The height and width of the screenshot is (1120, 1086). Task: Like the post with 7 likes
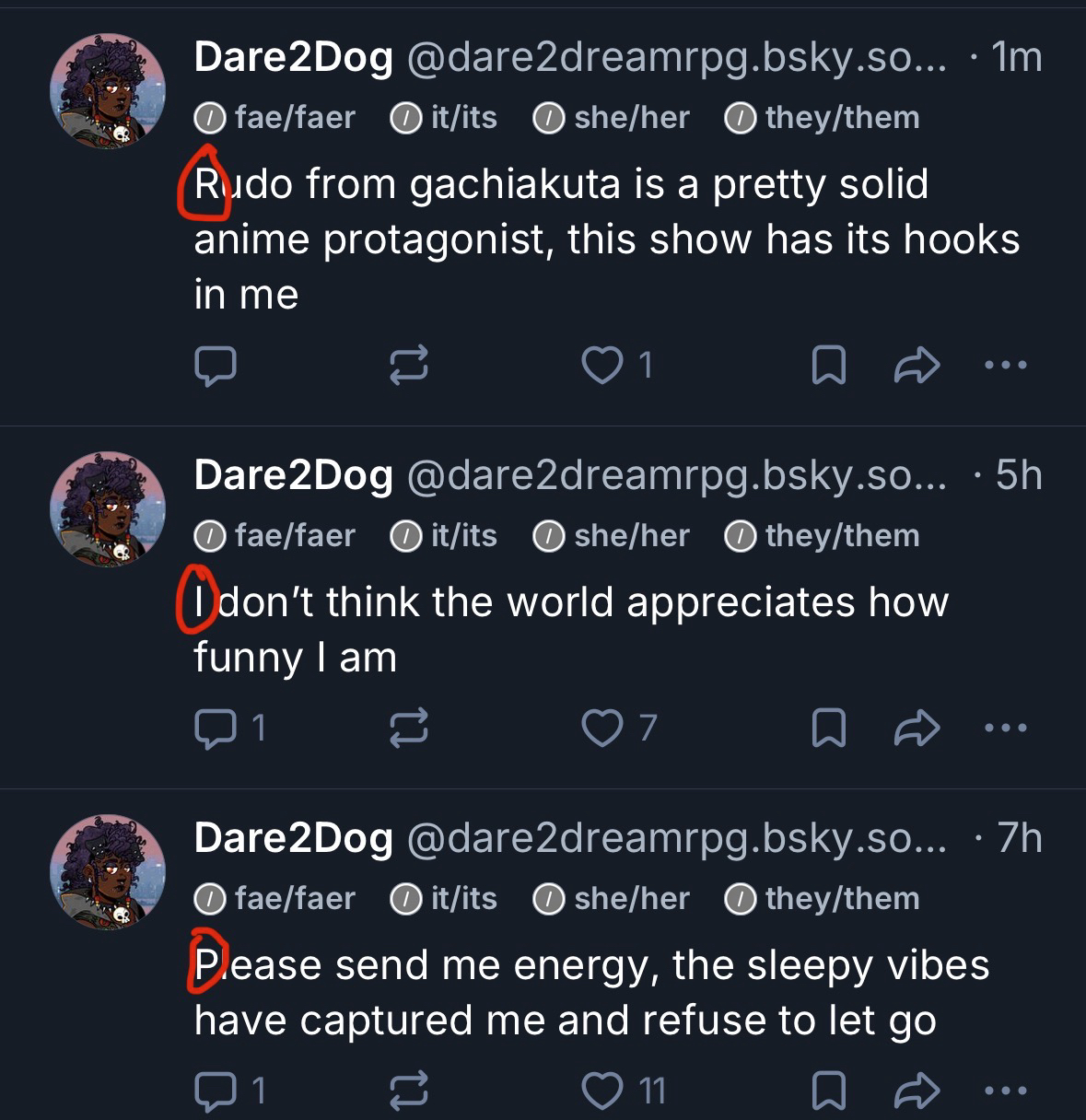[x=602, y=729]
